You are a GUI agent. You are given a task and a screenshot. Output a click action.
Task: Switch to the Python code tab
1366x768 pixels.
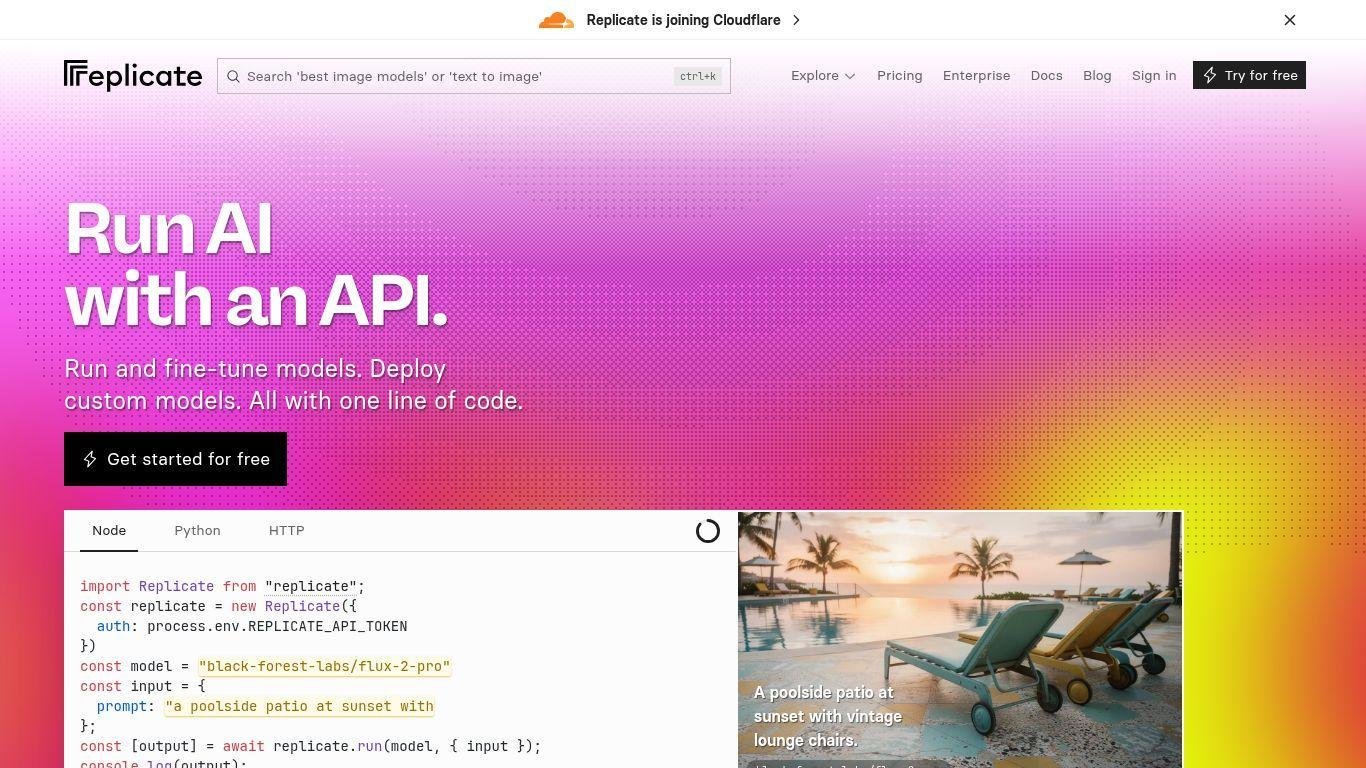pos(197,531)
